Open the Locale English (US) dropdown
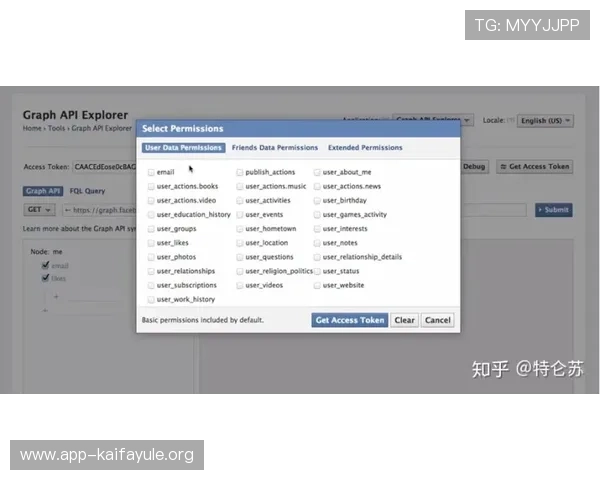Viewport: 600px width, 480px height. point(545,121)
